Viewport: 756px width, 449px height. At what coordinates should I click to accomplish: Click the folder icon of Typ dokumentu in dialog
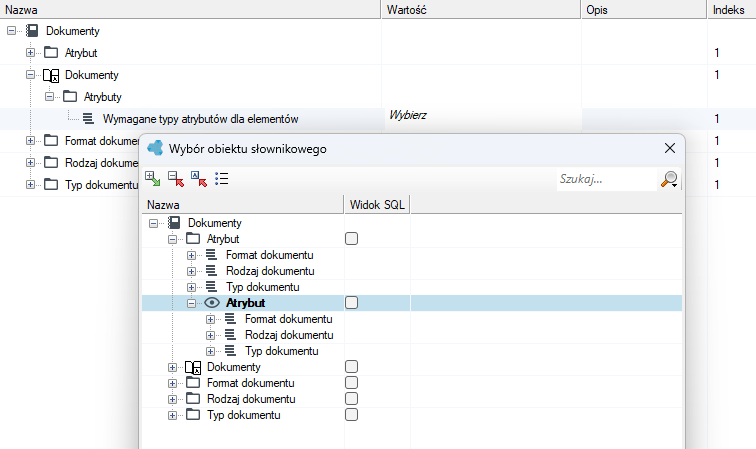[x=193, y=415]
